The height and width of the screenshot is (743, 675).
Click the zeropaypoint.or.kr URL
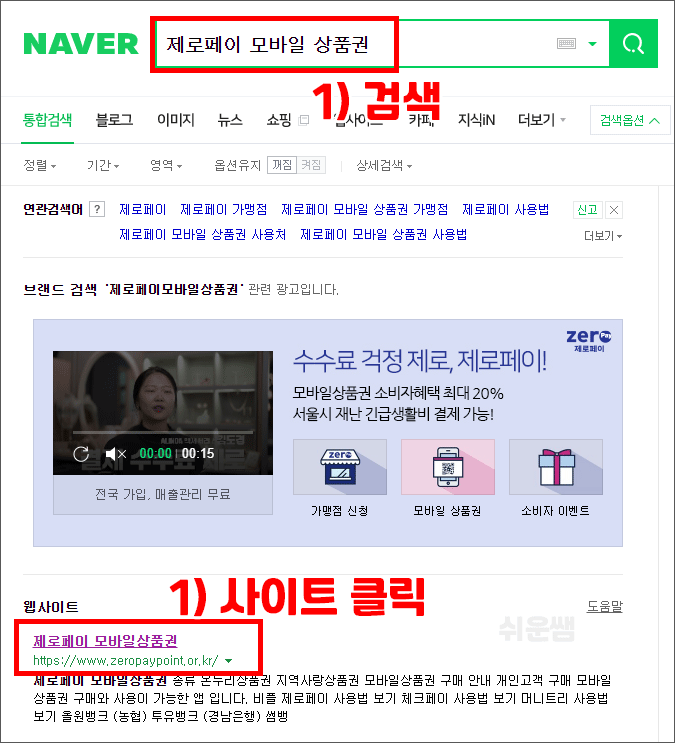[126, 661]
